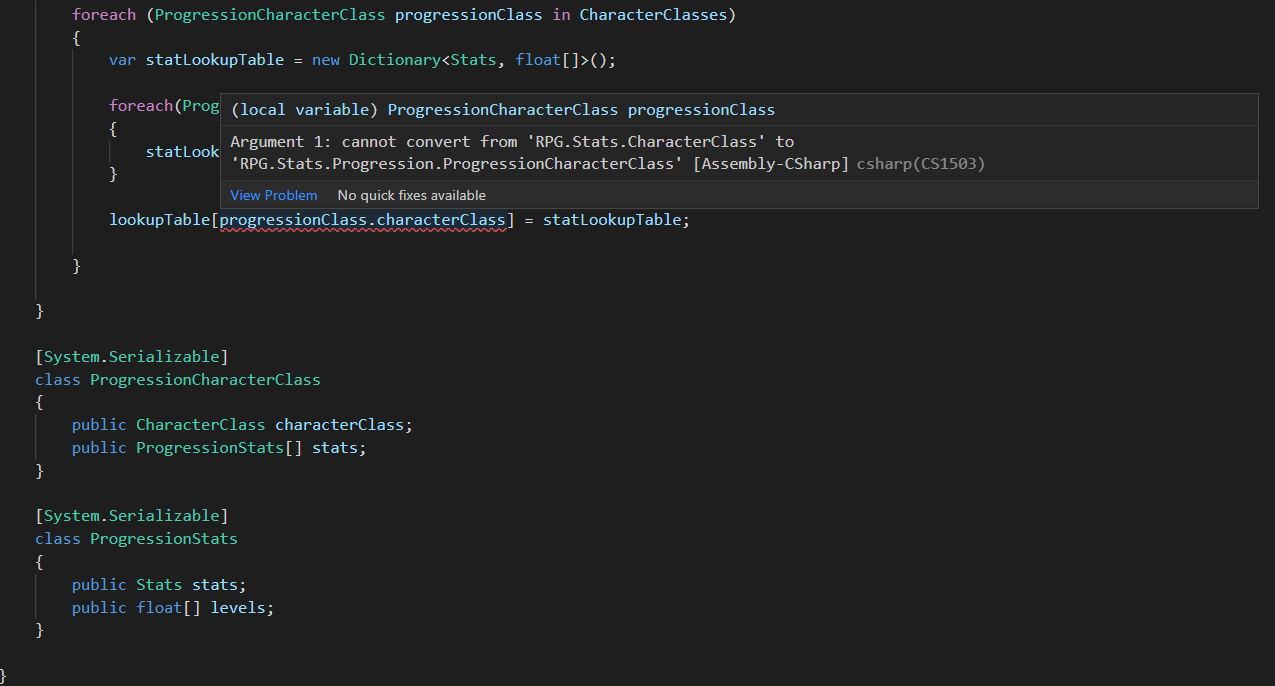Select the ProgressionCharacterClass class name
This screenshot has height=686, width=1275.
coord(205,379)
